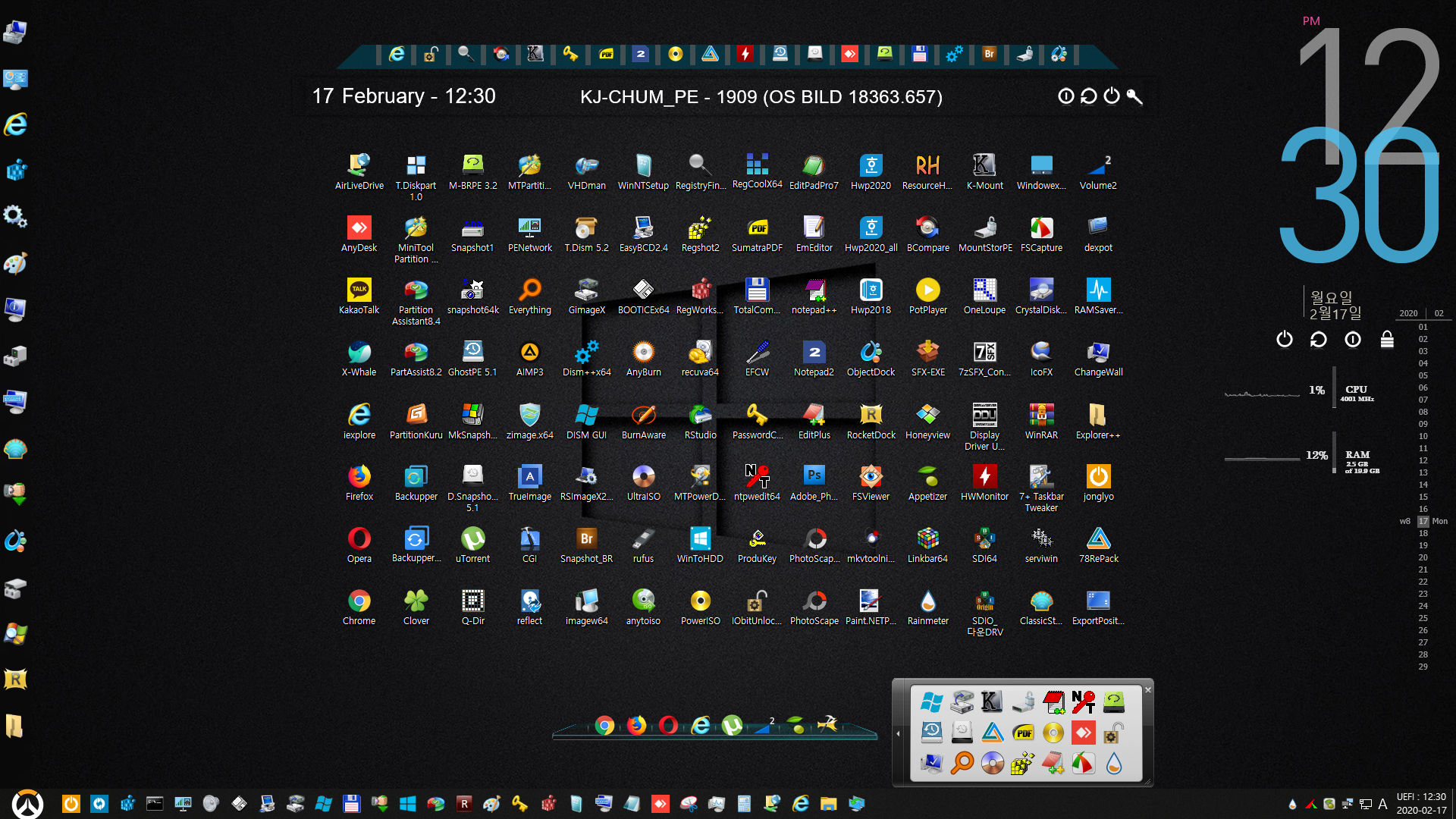Image resolution: width=1456 pixels, height=819 pixels.
Task: Click the magnifier icon in top launcher bar
Action: (466, 54)
